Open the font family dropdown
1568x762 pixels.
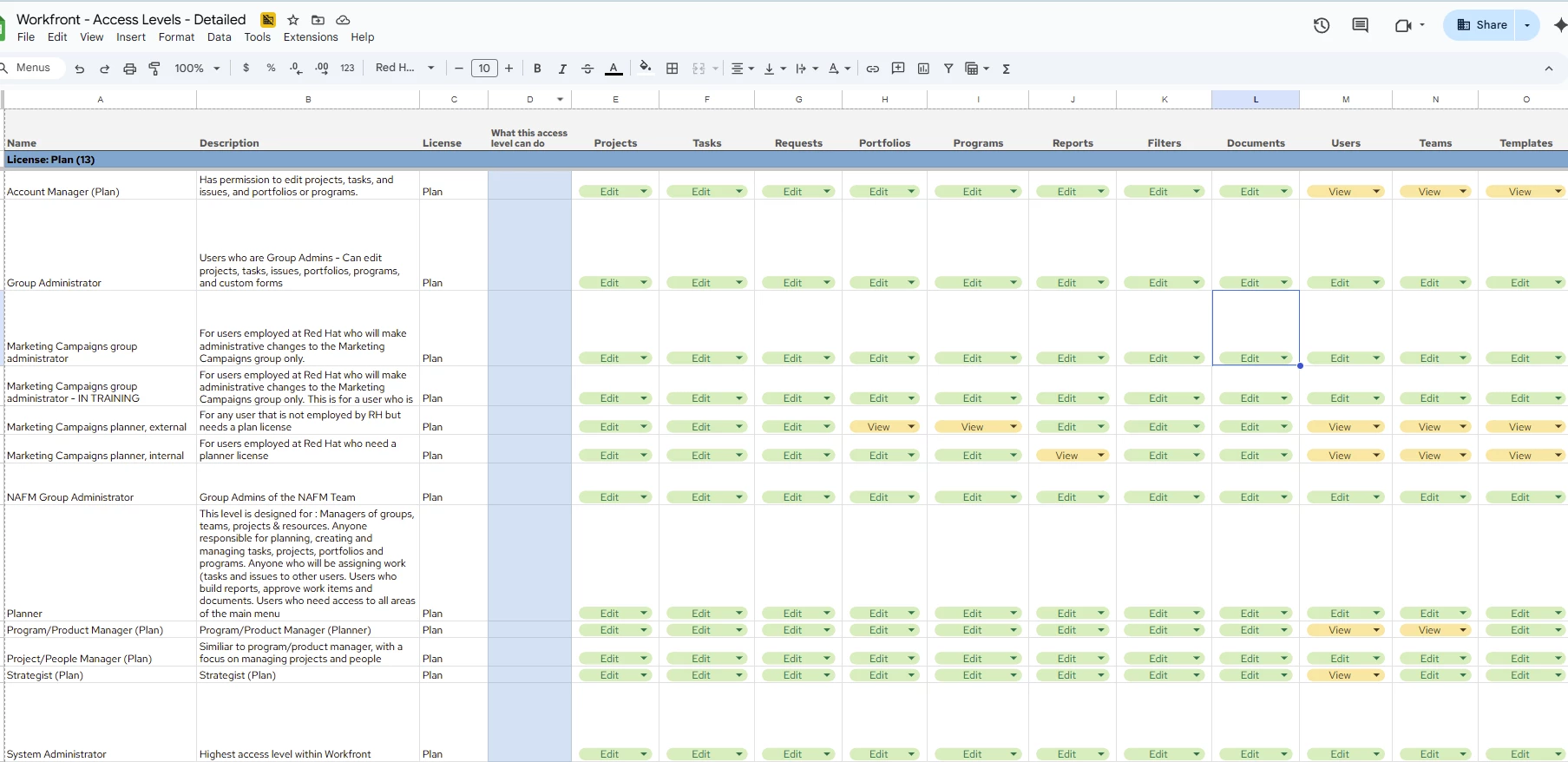pyautogui.click(x=404, y=68)
